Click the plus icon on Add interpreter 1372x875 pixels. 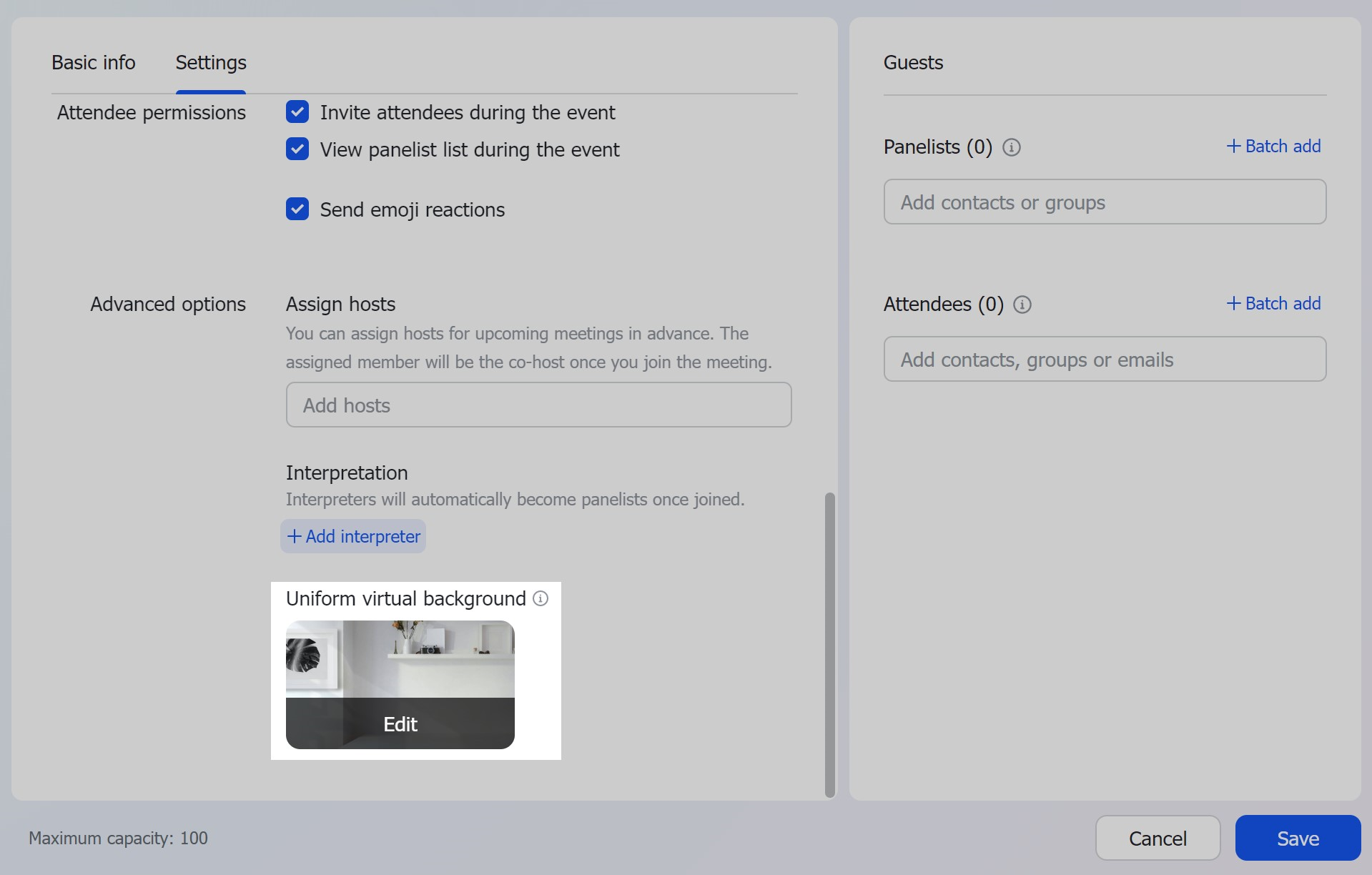point(293,536)
